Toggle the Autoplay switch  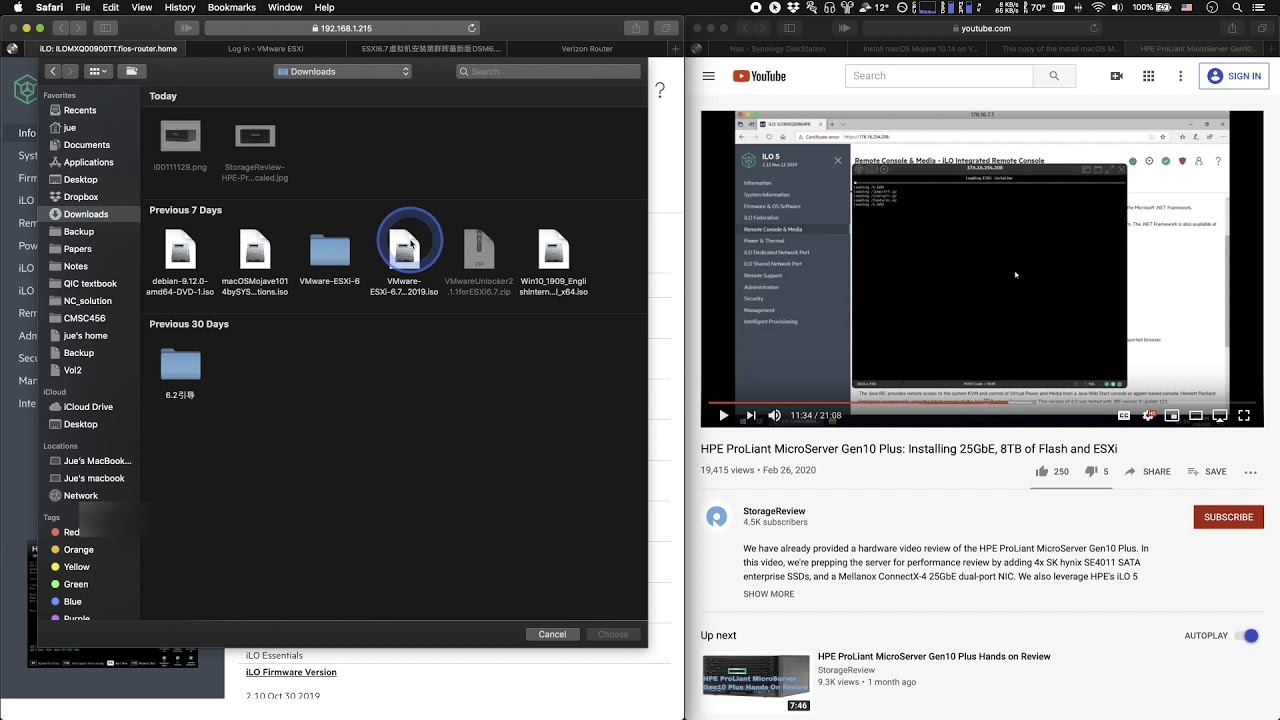point(1246,636)
